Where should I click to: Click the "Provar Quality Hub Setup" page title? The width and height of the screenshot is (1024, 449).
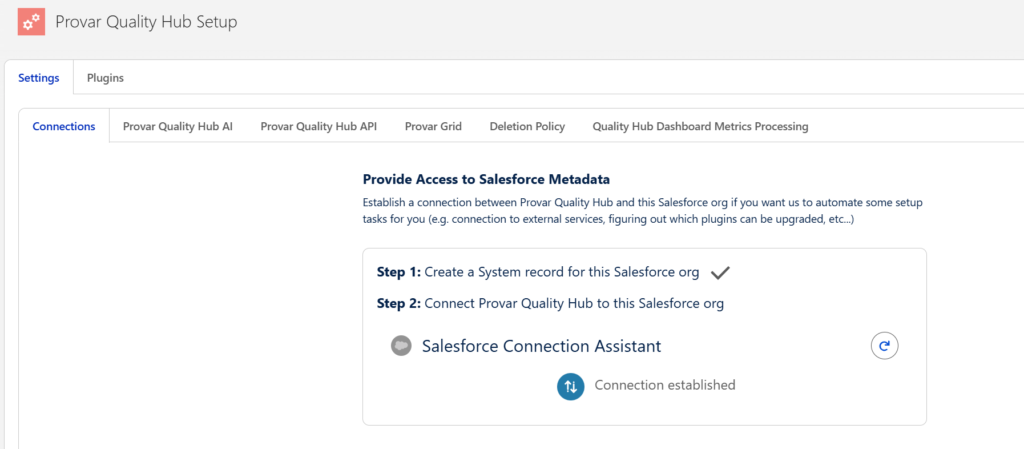[x=146, y=21]
